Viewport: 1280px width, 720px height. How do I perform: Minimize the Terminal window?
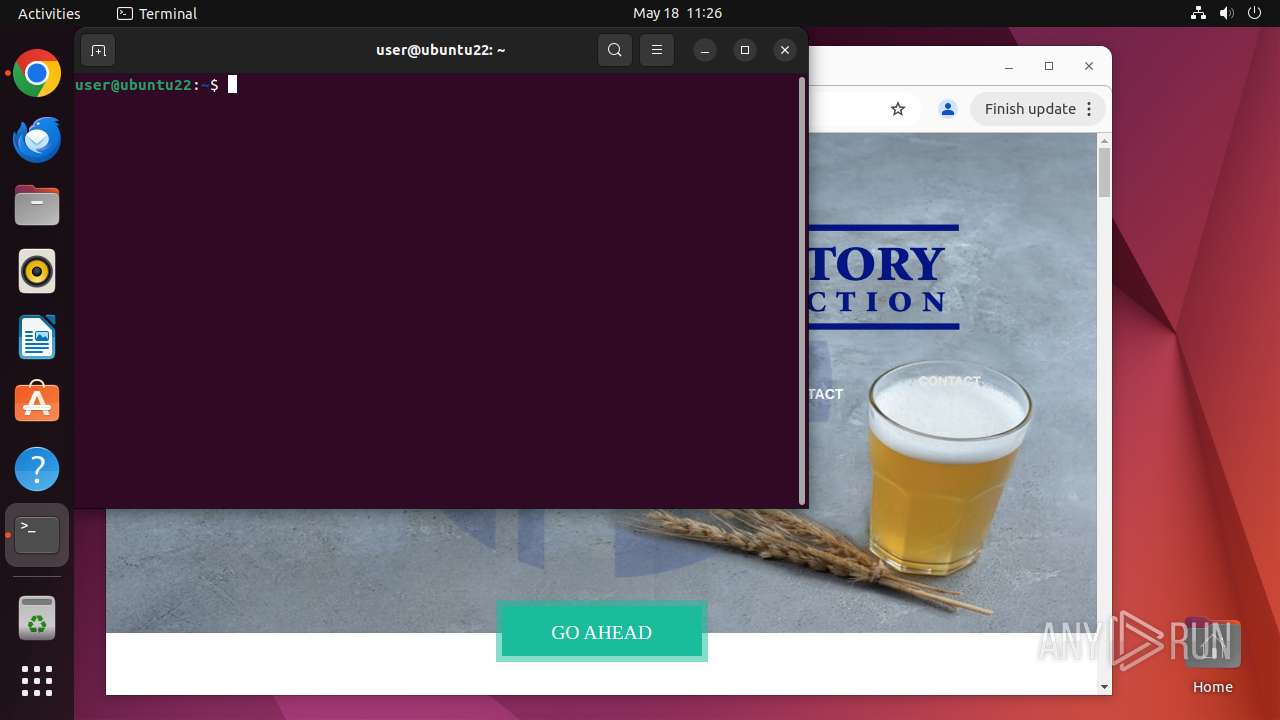click(x=705, y=50)
